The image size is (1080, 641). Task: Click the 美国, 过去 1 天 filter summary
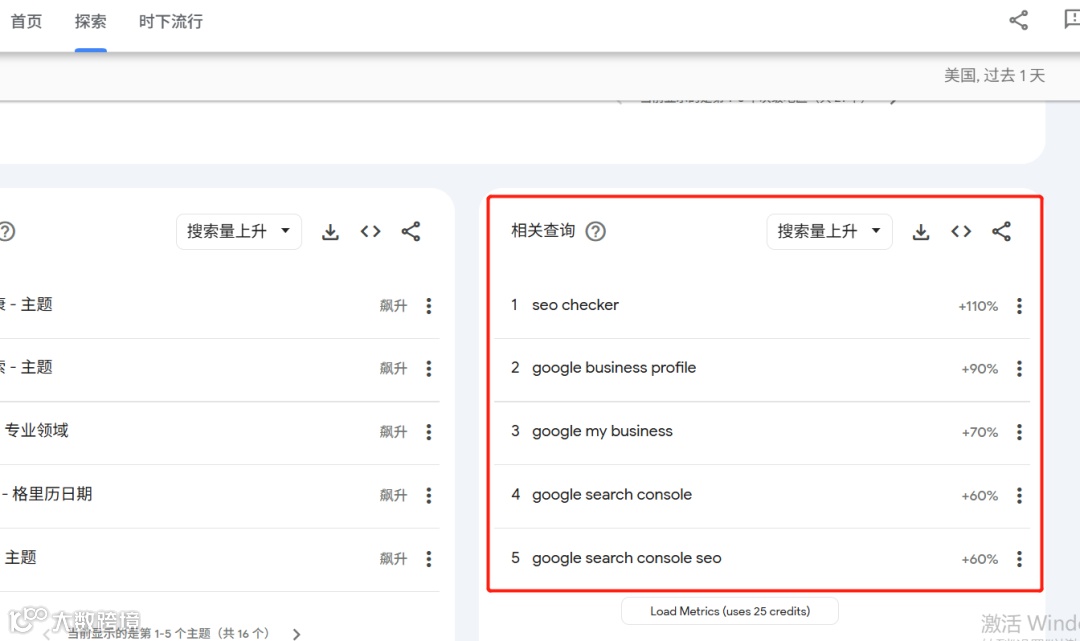coord(994,76)
